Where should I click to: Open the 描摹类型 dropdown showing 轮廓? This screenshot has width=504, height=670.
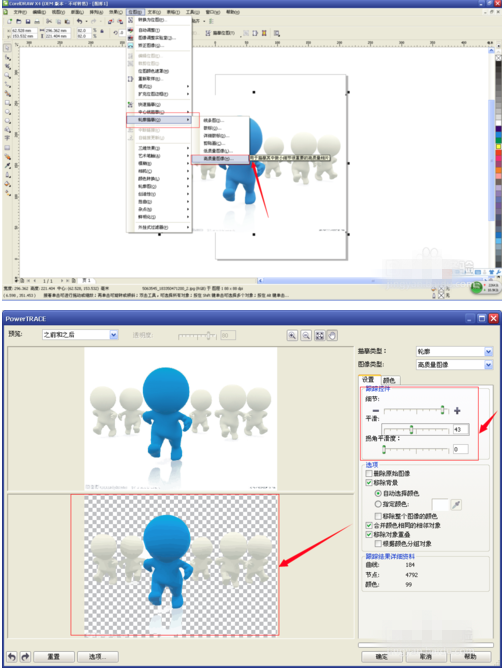click(x=454, y=351)
